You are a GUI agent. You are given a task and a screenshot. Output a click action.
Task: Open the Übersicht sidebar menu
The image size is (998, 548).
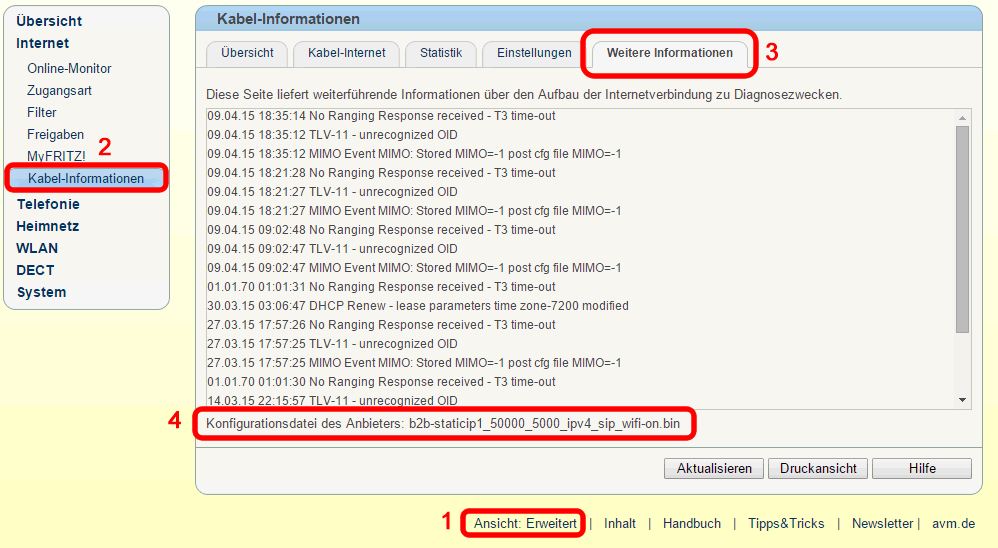tap(49, 21)
